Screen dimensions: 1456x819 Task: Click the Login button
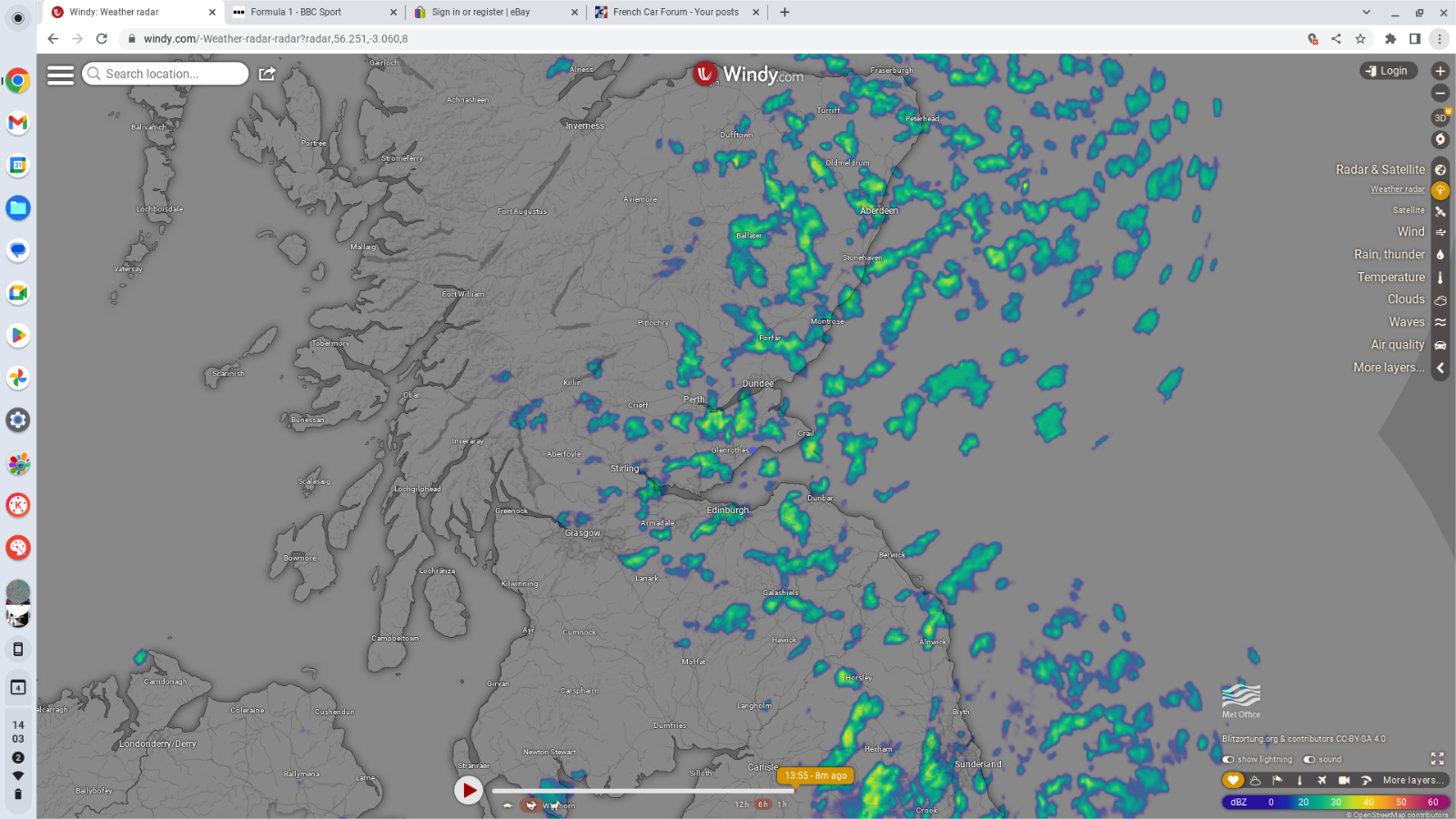coord(1388,71)
